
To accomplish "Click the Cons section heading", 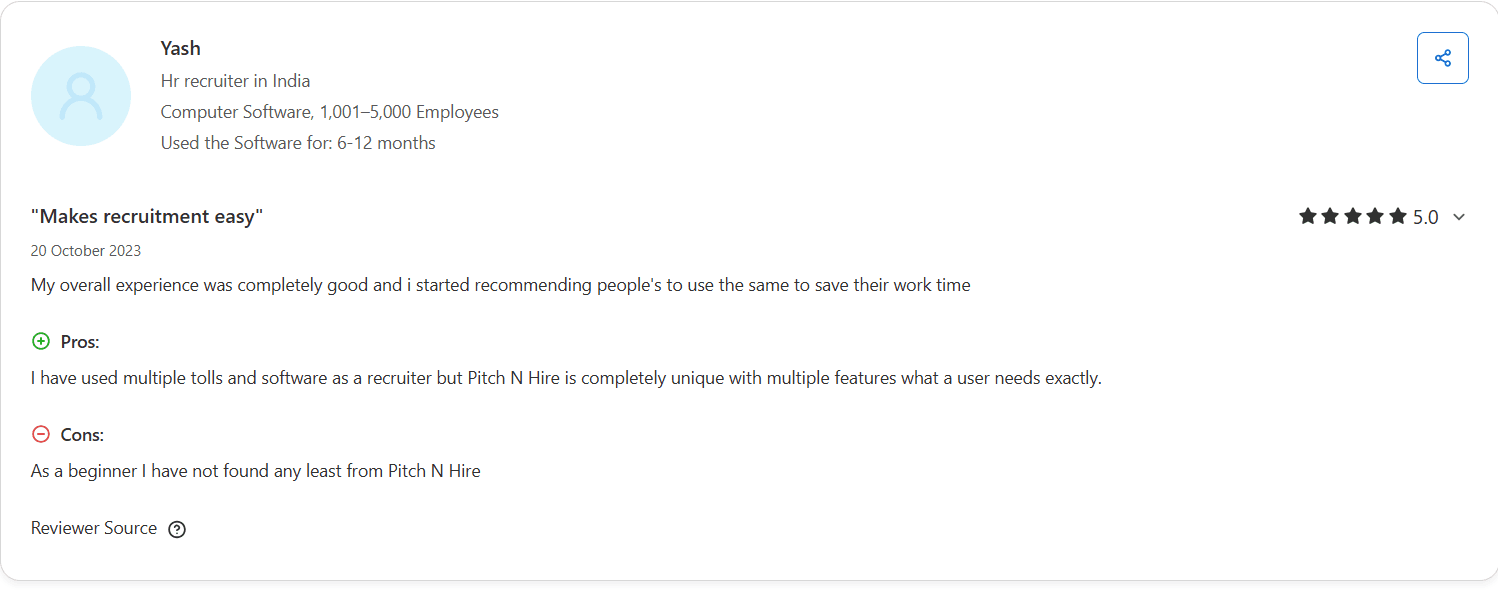I will pos(82,434).
